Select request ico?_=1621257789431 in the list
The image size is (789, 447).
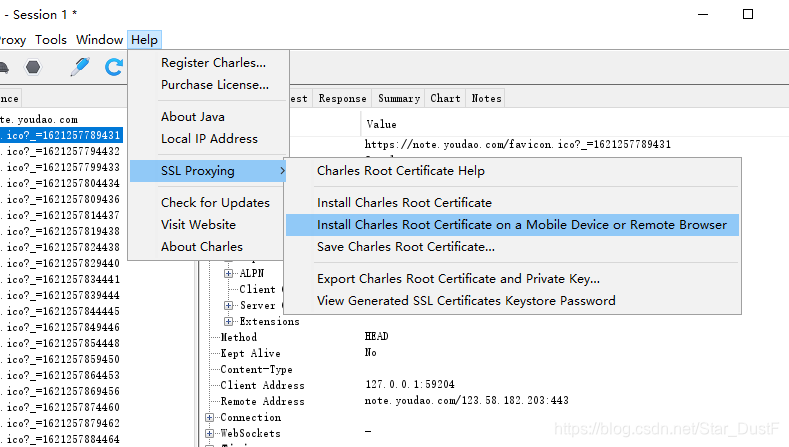pyautogui.click(x=61, y=135)
